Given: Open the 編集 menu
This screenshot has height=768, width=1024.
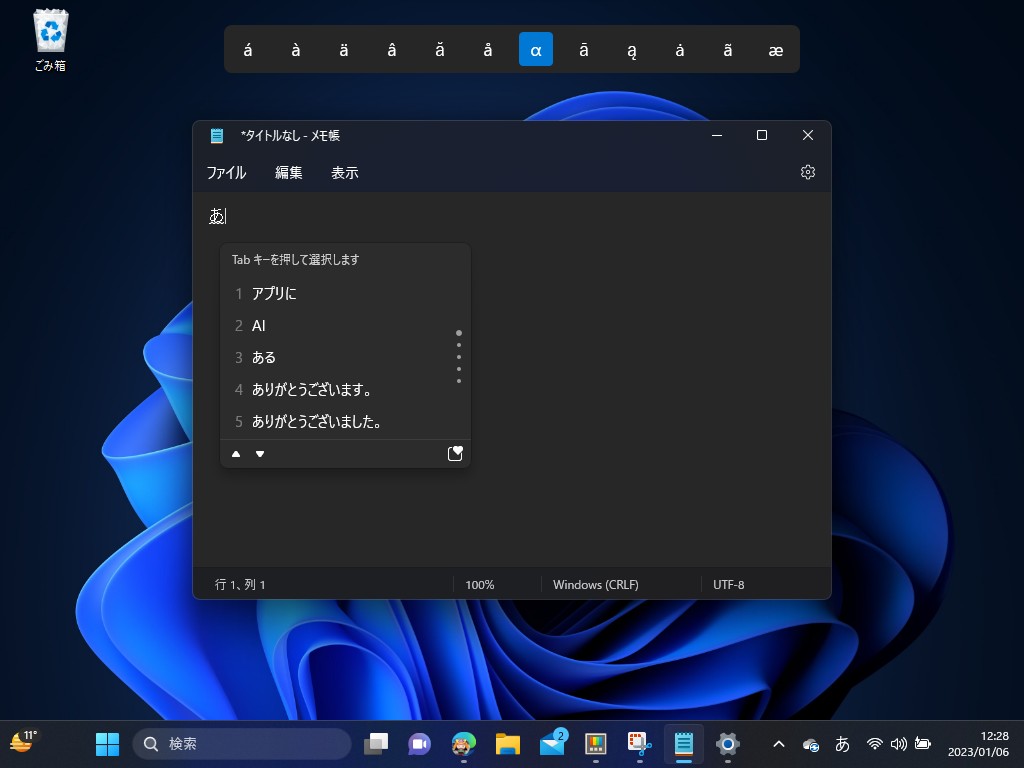Looking at the screenshot, I should pyautogui.click(x=289, y=172).
